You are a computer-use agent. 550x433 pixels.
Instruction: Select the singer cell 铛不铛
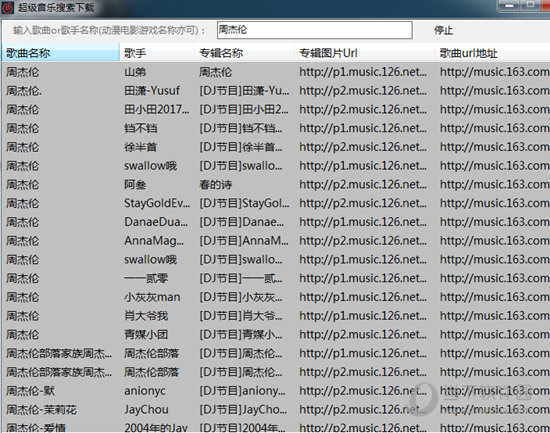[x=140, y=128]
